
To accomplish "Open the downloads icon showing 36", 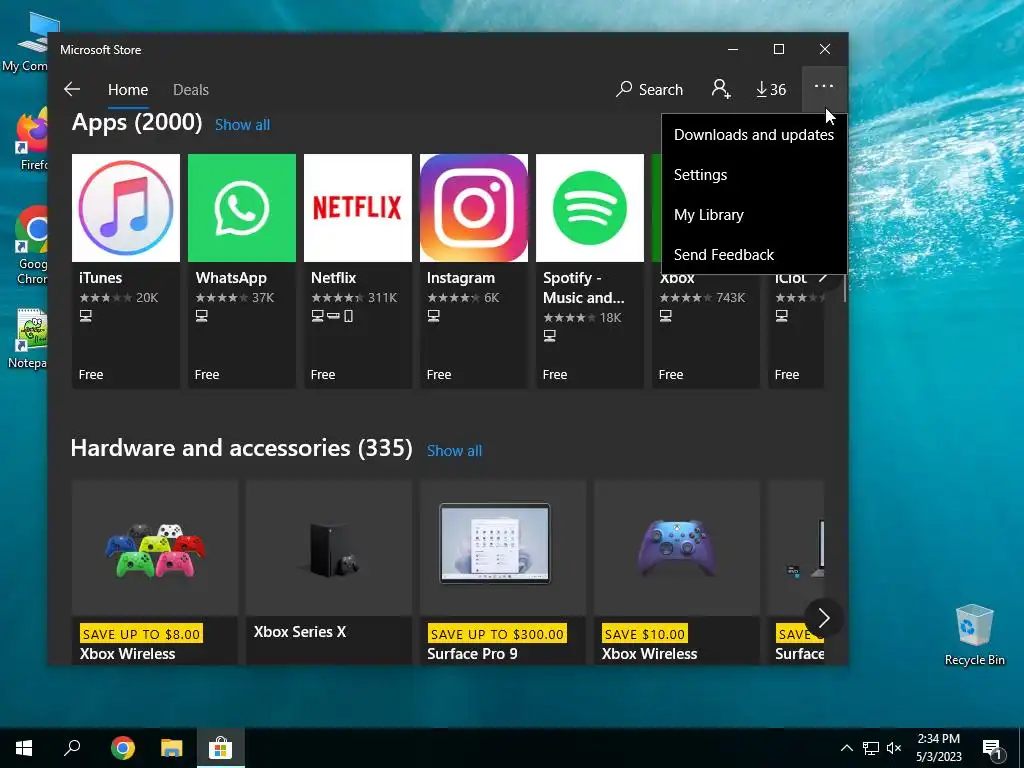I will 771,89.
